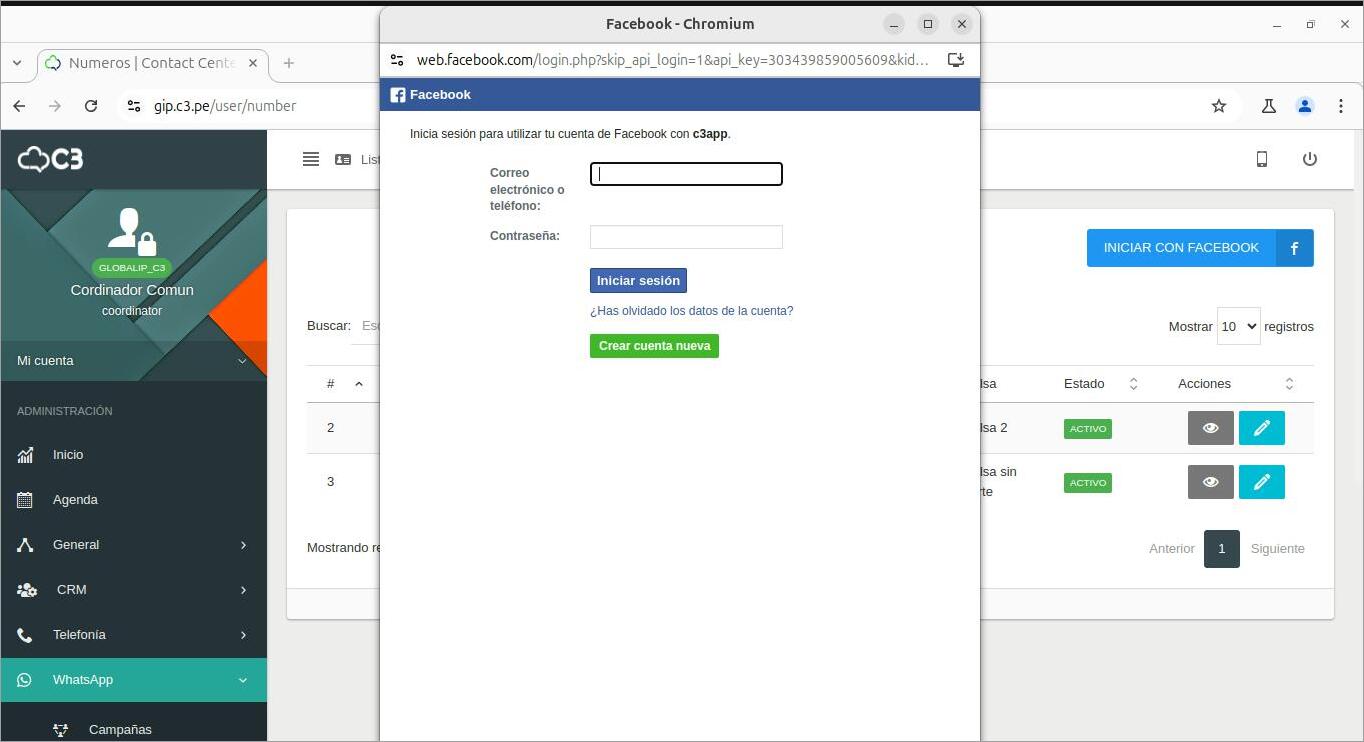The image size is (1364, 742).
Task: Open the hamburger navigation menu
Action: tap(311, 159)
